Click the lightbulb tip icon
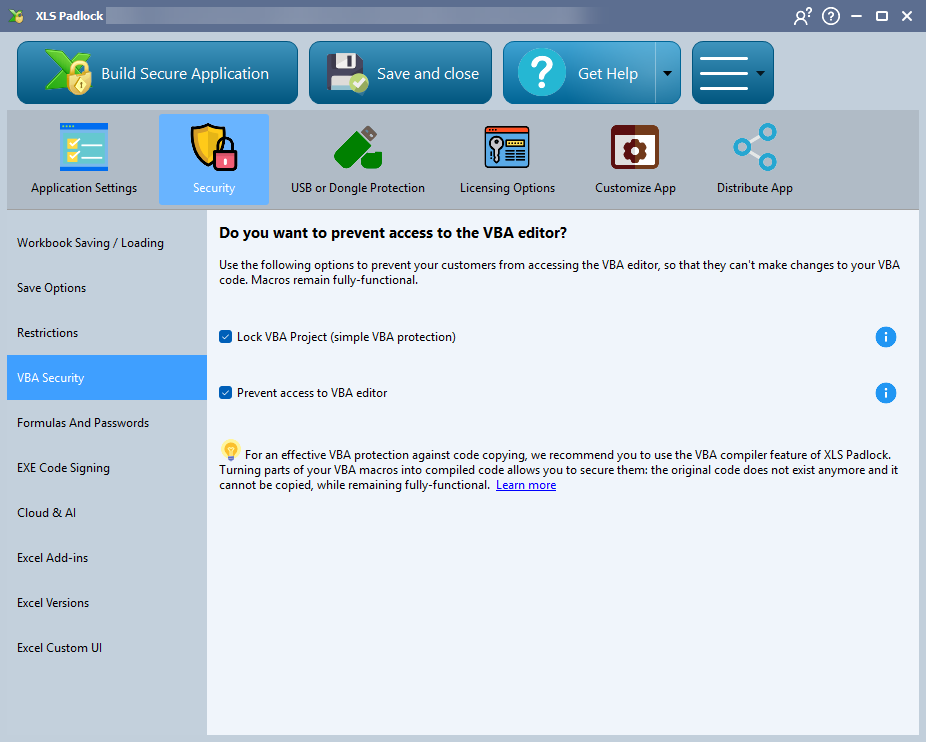 pyautogui.click(x=230, y=451)
